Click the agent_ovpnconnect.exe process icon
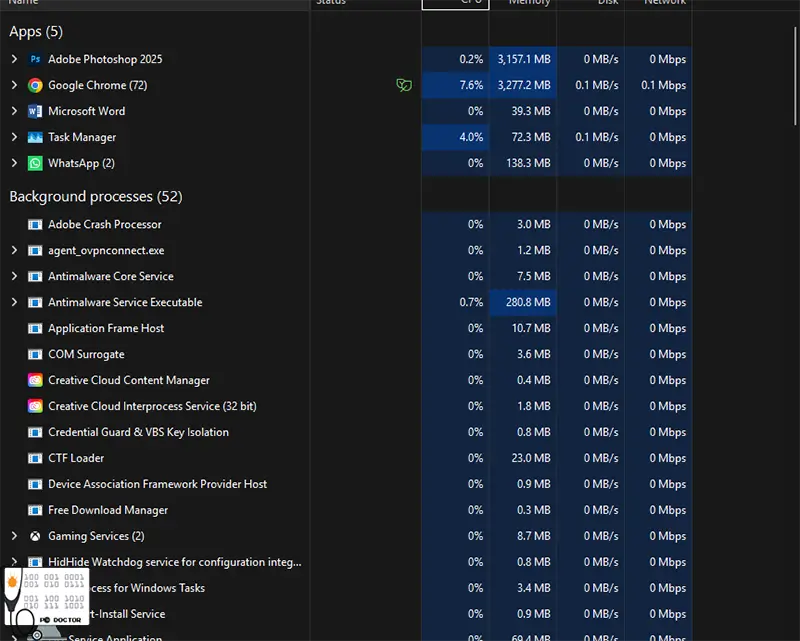This screenshot has width=800, height=641. coord(35,251)
